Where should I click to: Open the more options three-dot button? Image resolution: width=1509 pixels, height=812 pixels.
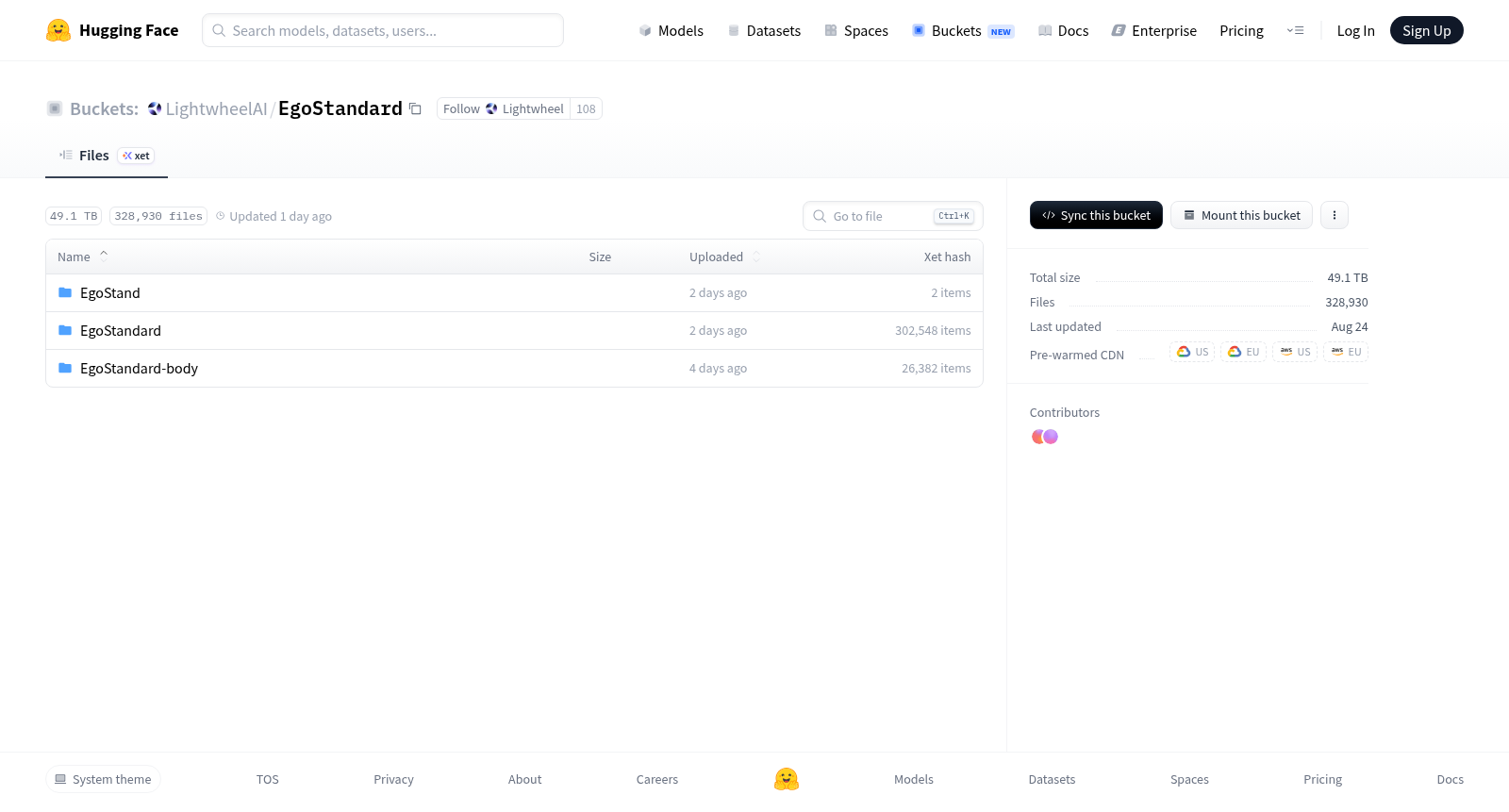tap(1335, 215)
